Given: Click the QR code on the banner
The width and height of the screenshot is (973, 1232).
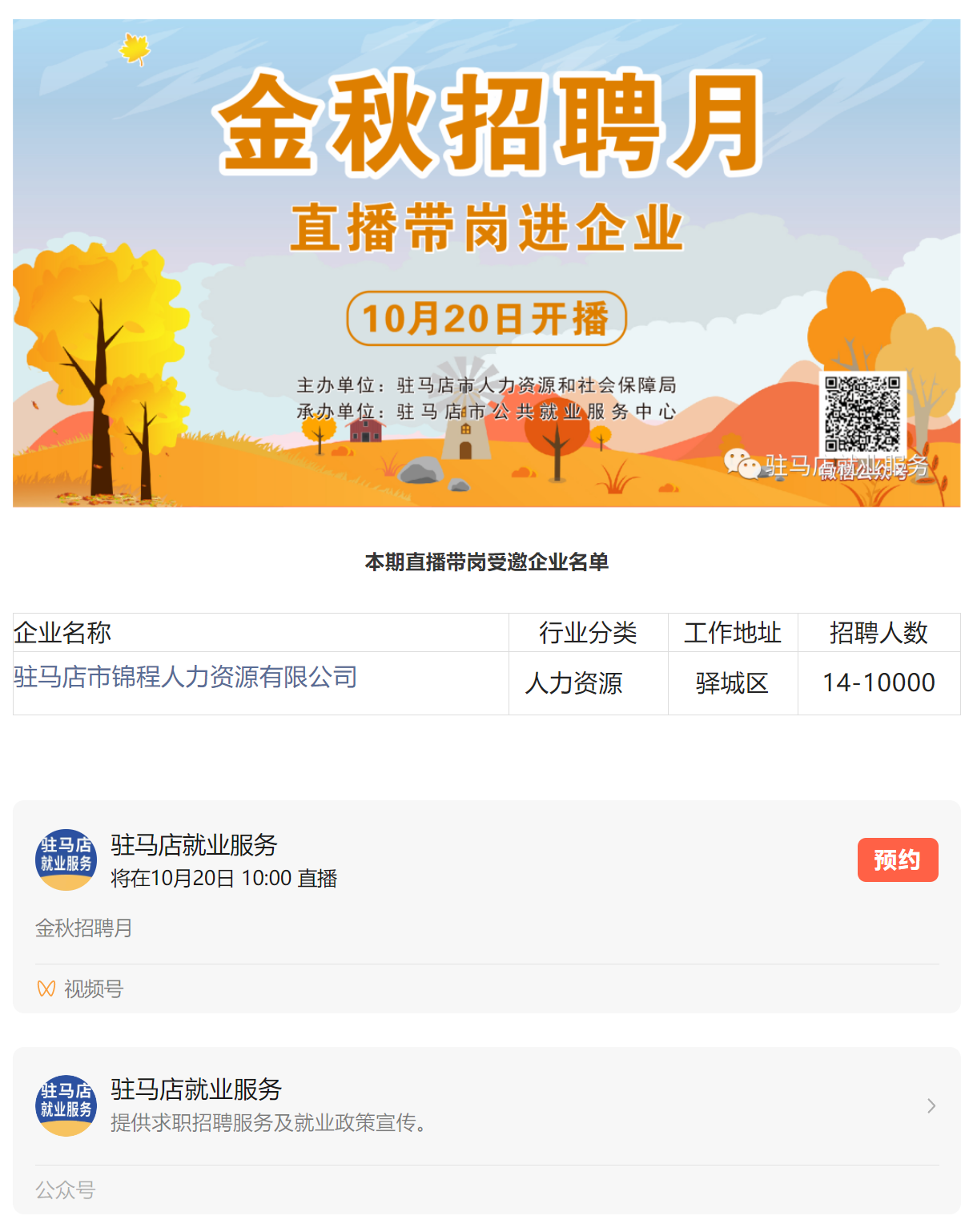Looking at the screenshot, I should (862, 414).
